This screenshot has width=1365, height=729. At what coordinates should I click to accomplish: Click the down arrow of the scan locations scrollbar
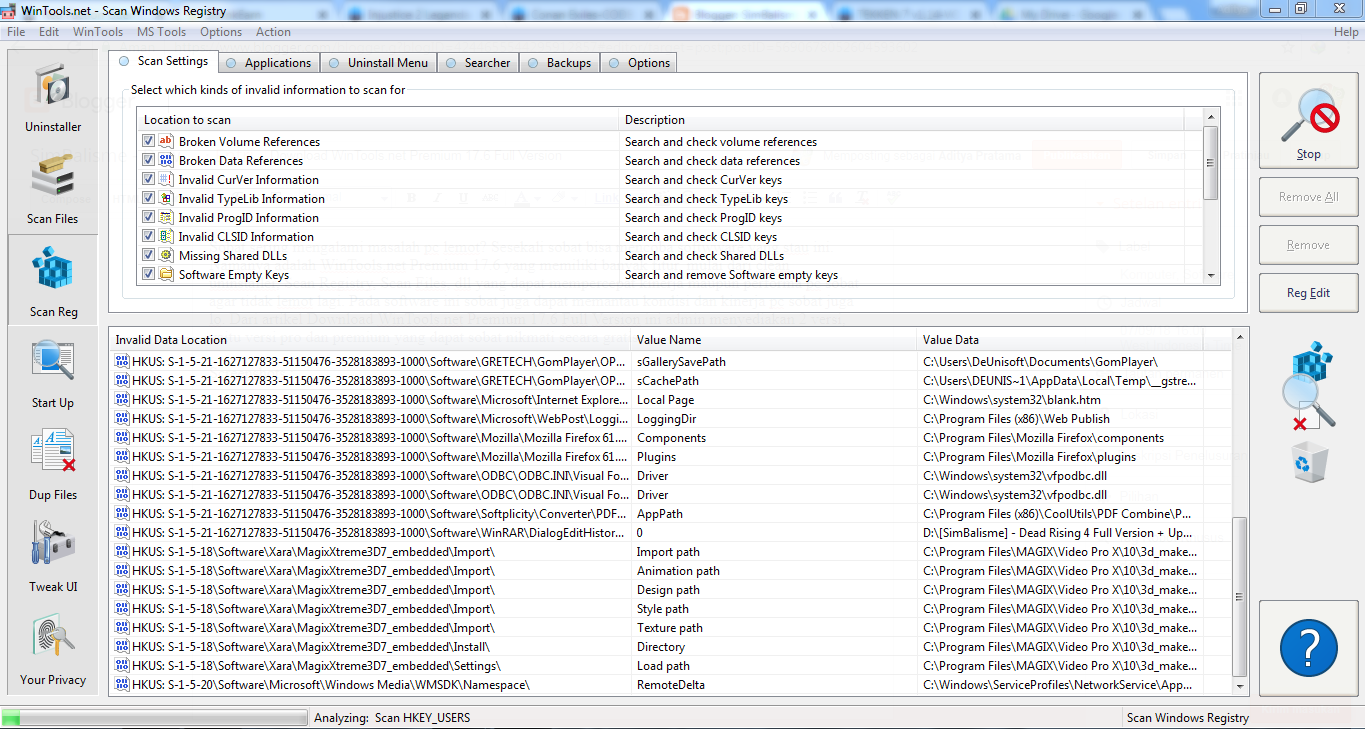point(1211,275)
